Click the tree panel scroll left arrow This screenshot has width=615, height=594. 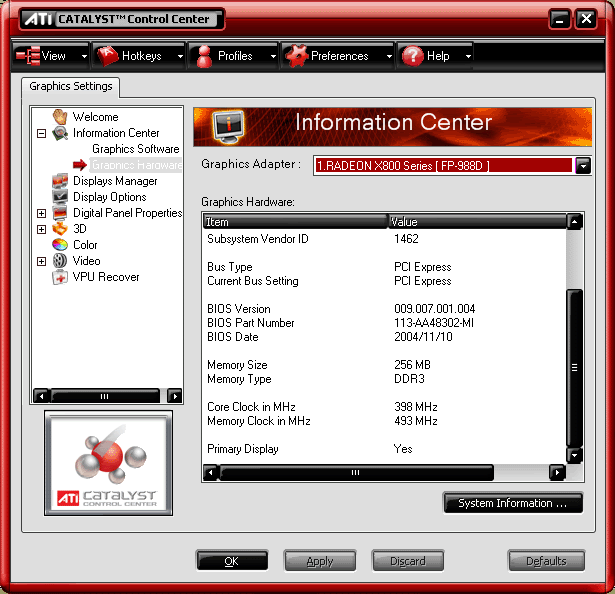(41, 396)
